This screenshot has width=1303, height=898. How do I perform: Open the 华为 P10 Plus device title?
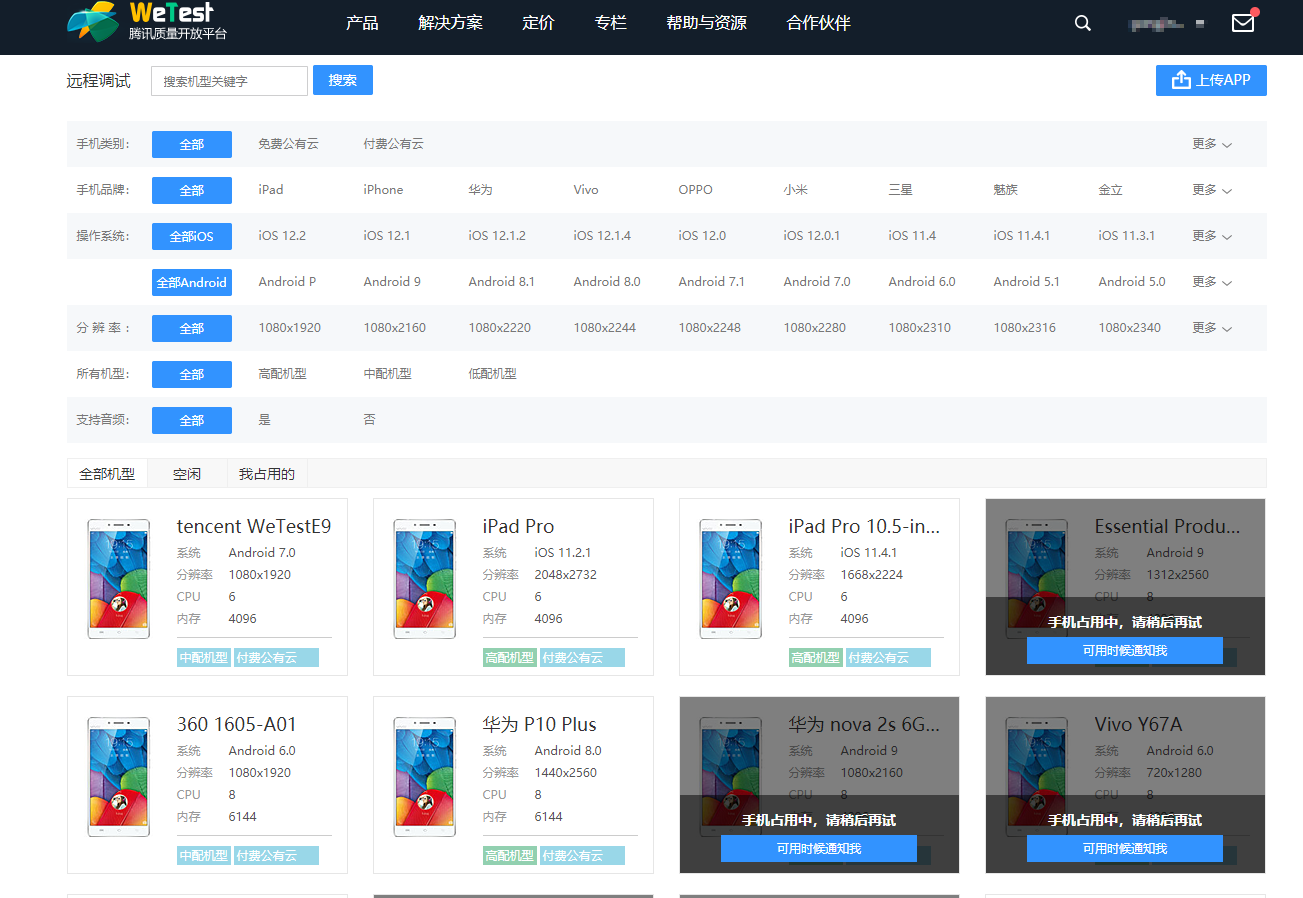540,725
